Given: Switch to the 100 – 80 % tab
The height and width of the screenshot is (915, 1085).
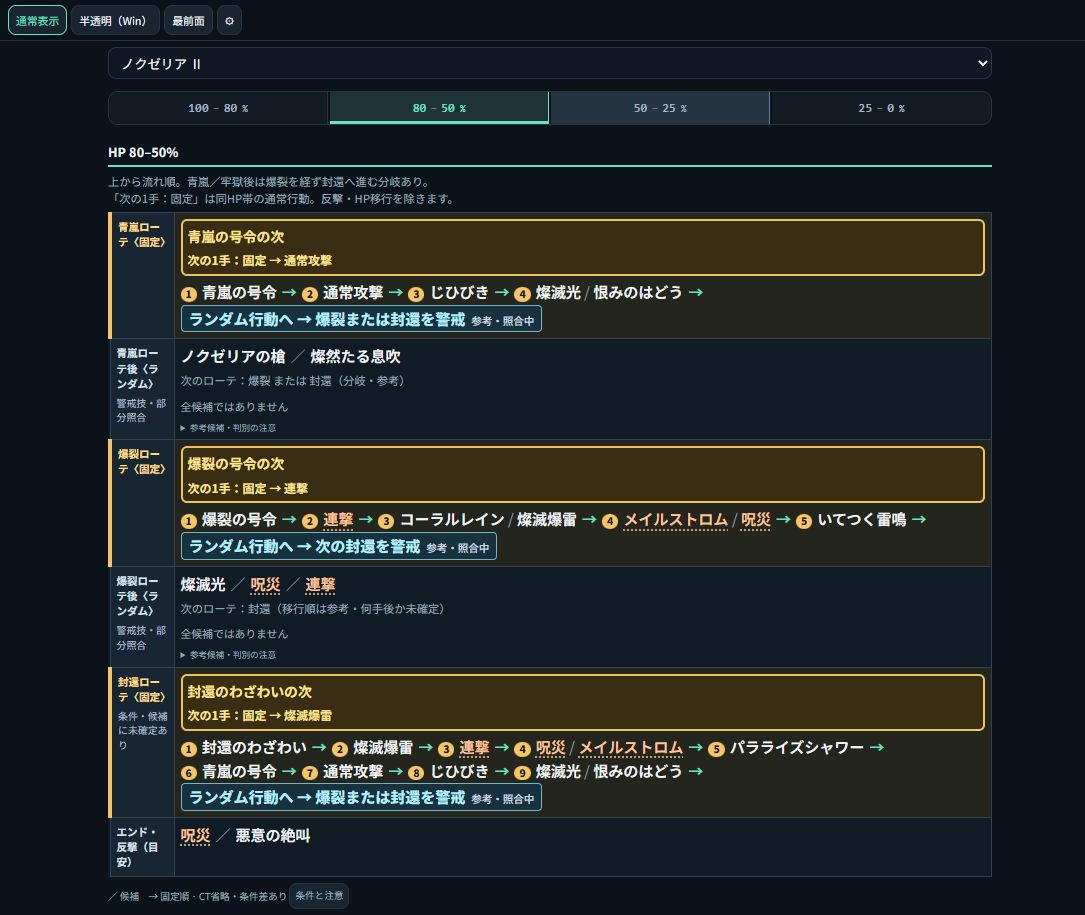Looking at the screenshot, I should coord(218,108).
